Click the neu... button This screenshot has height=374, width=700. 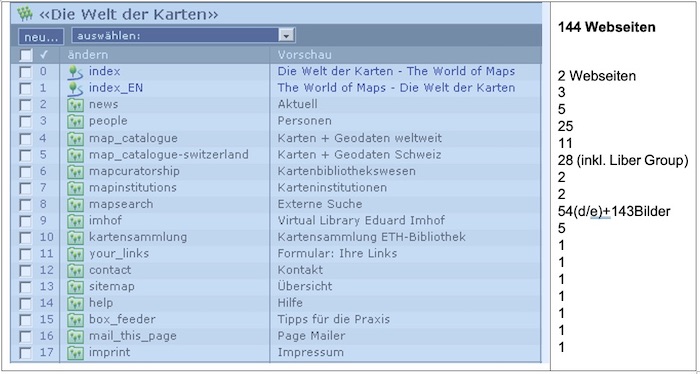tap(41, 37)
